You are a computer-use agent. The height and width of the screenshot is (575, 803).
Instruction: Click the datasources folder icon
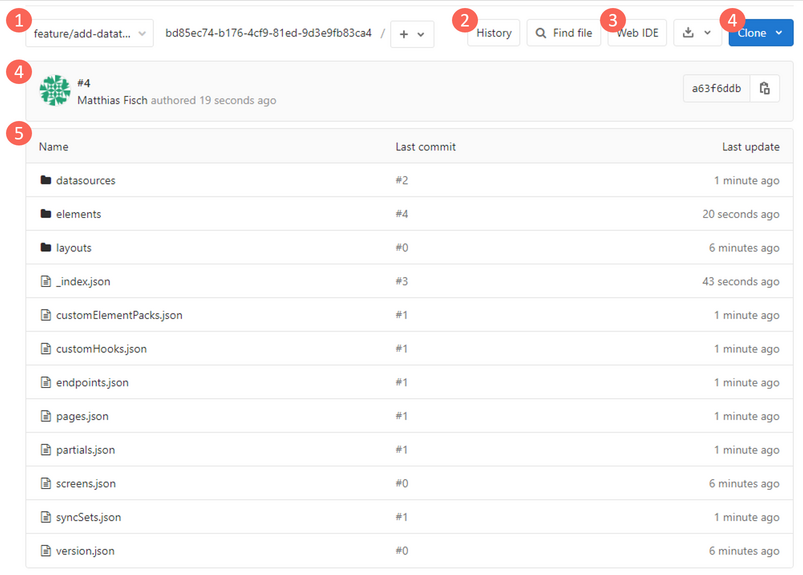(x=46, y=180)
